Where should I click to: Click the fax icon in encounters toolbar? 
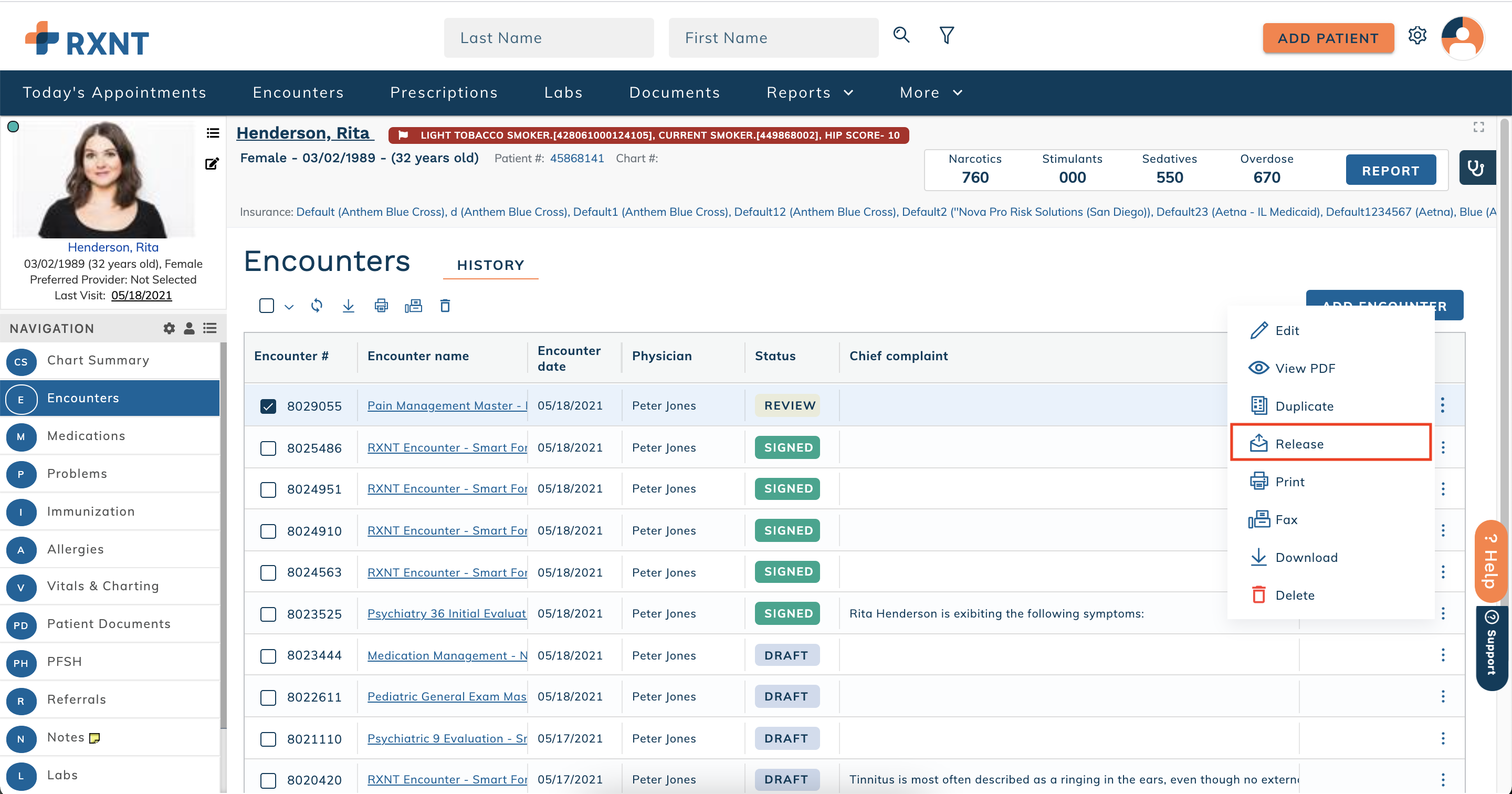(413, 306)
